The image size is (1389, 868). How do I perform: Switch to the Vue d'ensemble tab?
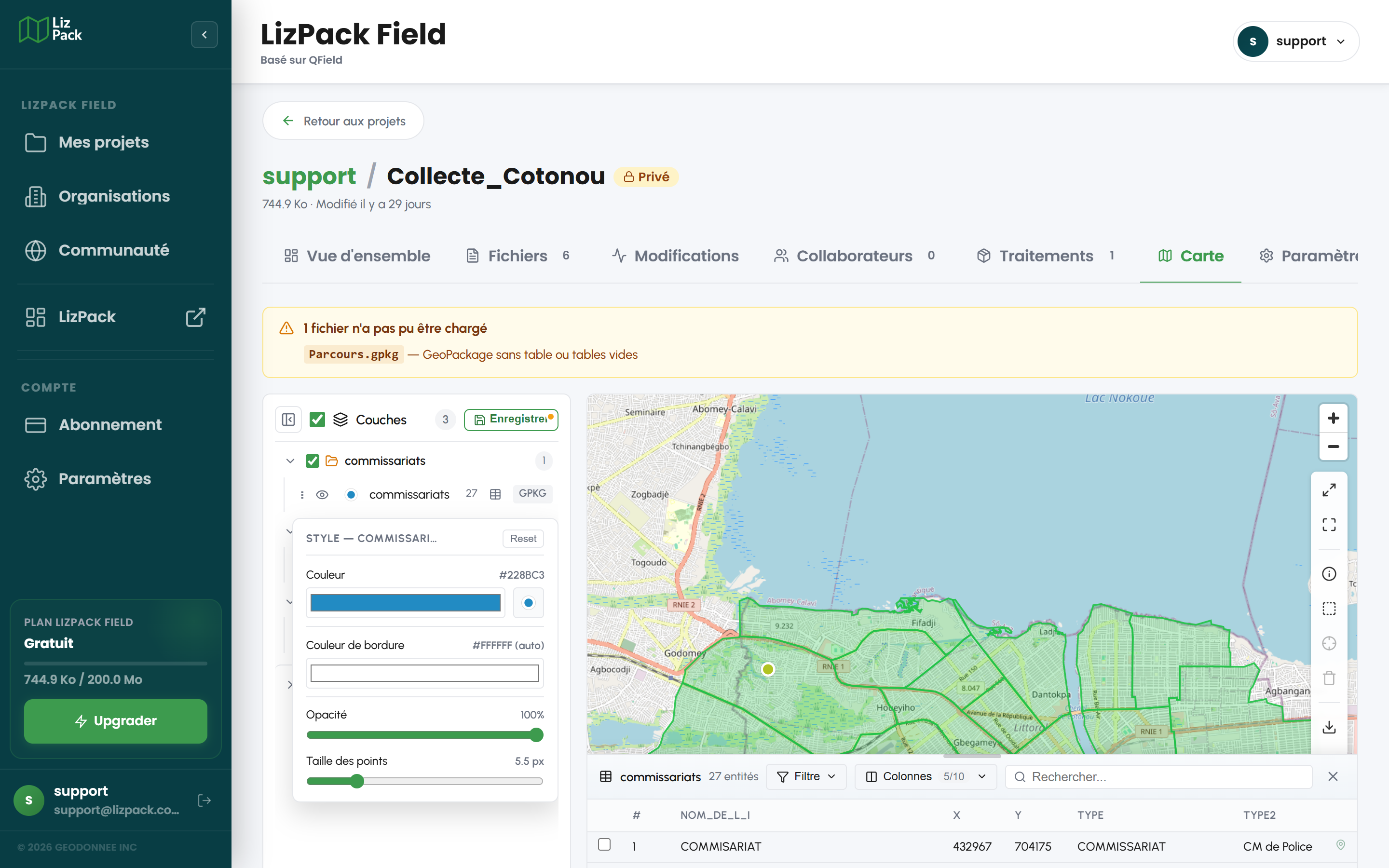(x=357, y=256)
